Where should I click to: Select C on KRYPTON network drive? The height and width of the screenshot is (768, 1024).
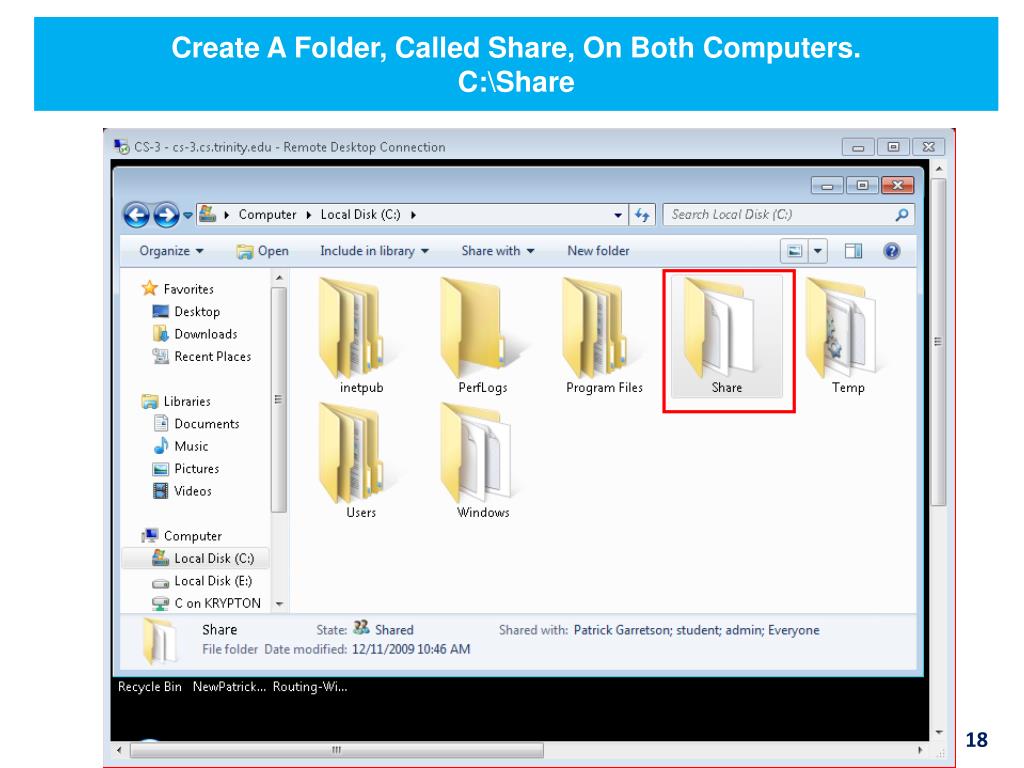point(206,603)
